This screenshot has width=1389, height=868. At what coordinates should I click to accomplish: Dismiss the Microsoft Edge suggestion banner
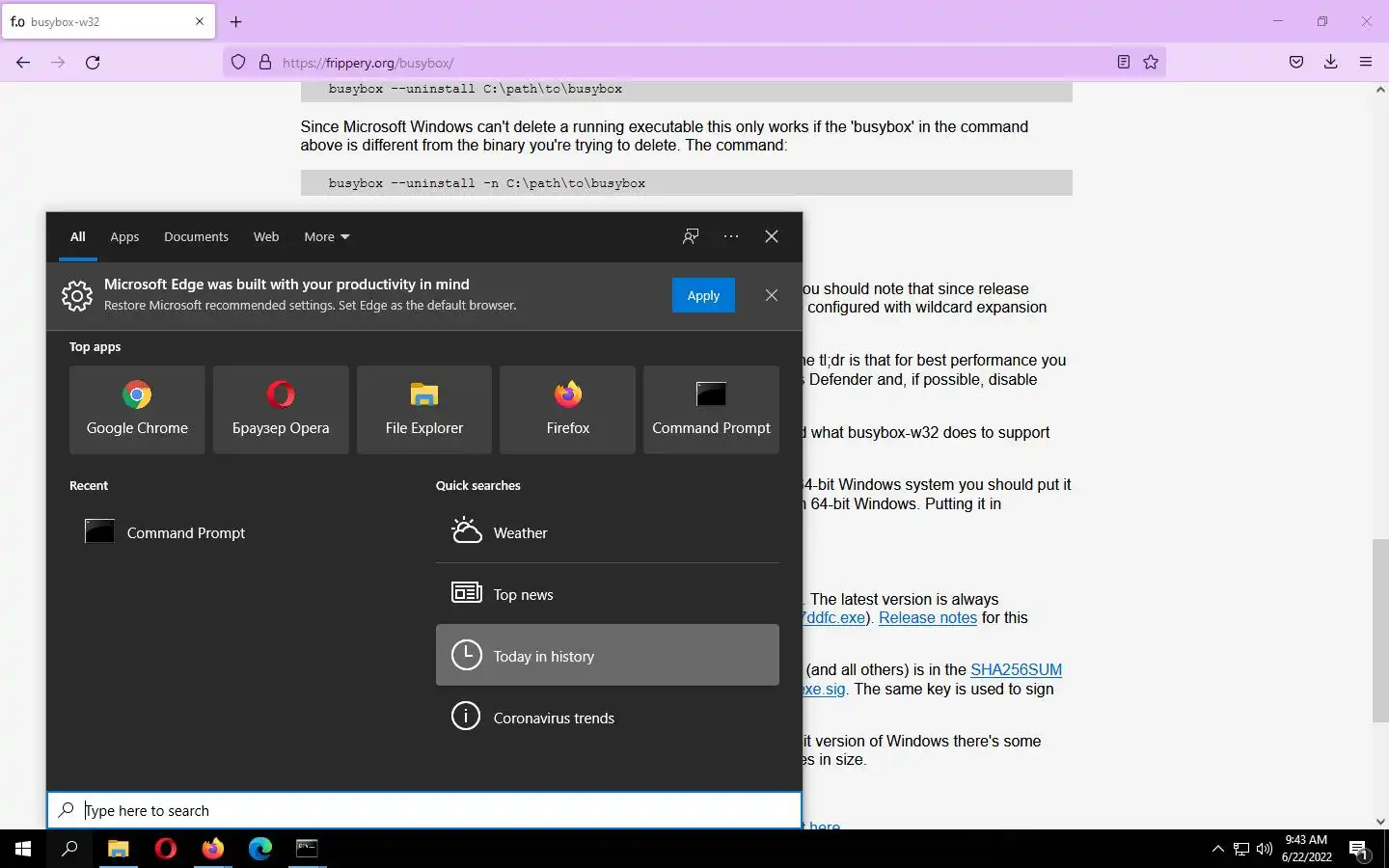pos(772,295)
